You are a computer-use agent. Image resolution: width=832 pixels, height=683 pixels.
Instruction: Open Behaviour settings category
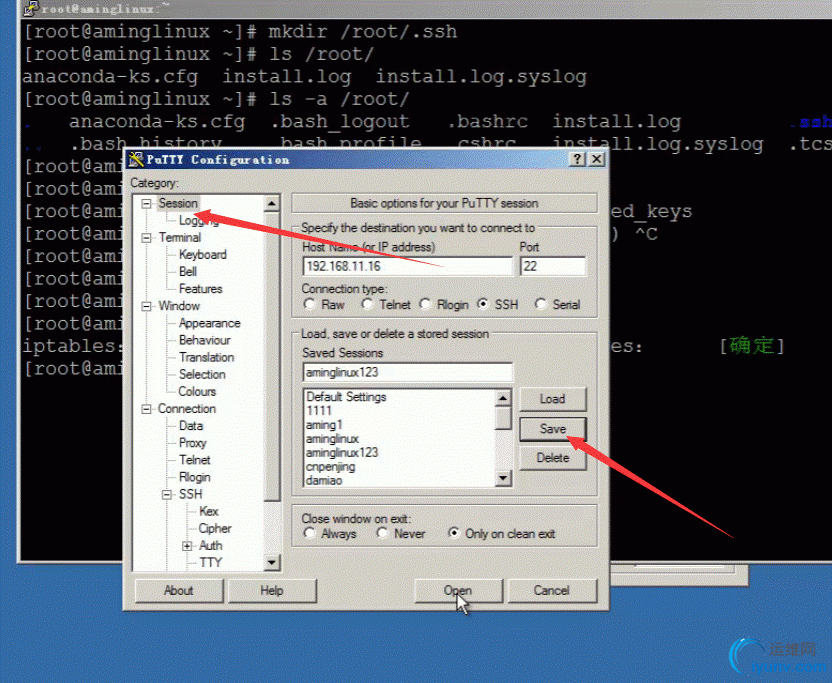[x=205, y=340]
